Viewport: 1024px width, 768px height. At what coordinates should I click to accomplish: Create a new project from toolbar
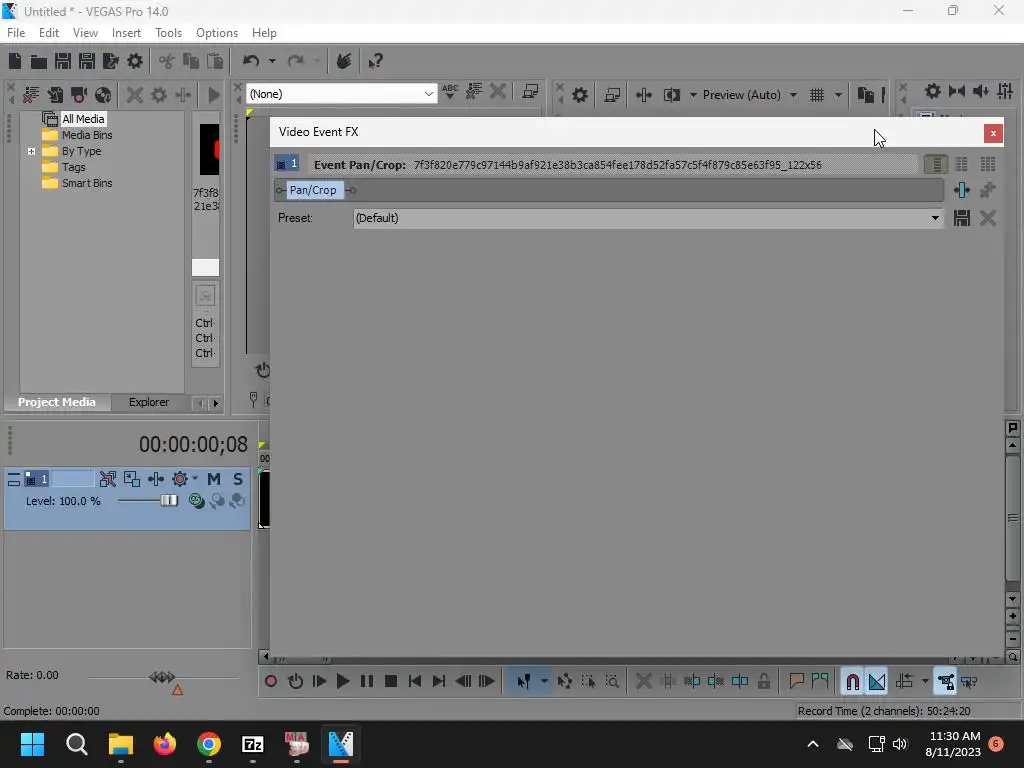15,61
